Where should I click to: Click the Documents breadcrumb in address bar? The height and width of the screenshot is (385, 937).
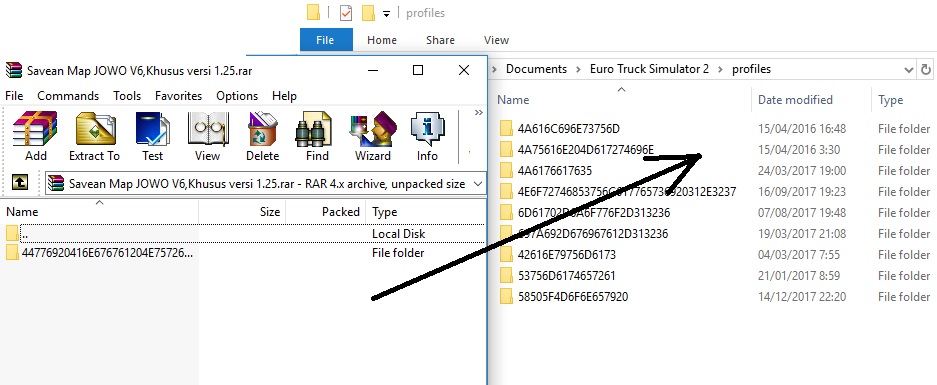(536, 69)
